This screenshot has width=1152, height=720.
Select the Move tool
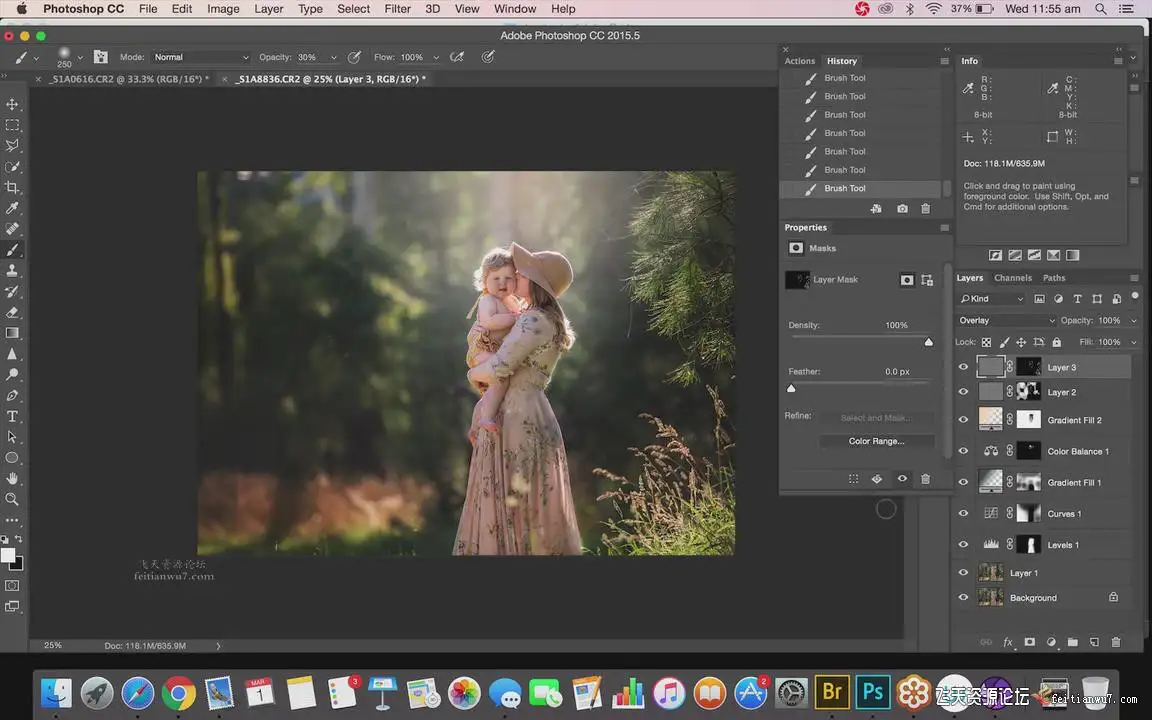pyautogui.click(x=13, y=104)
